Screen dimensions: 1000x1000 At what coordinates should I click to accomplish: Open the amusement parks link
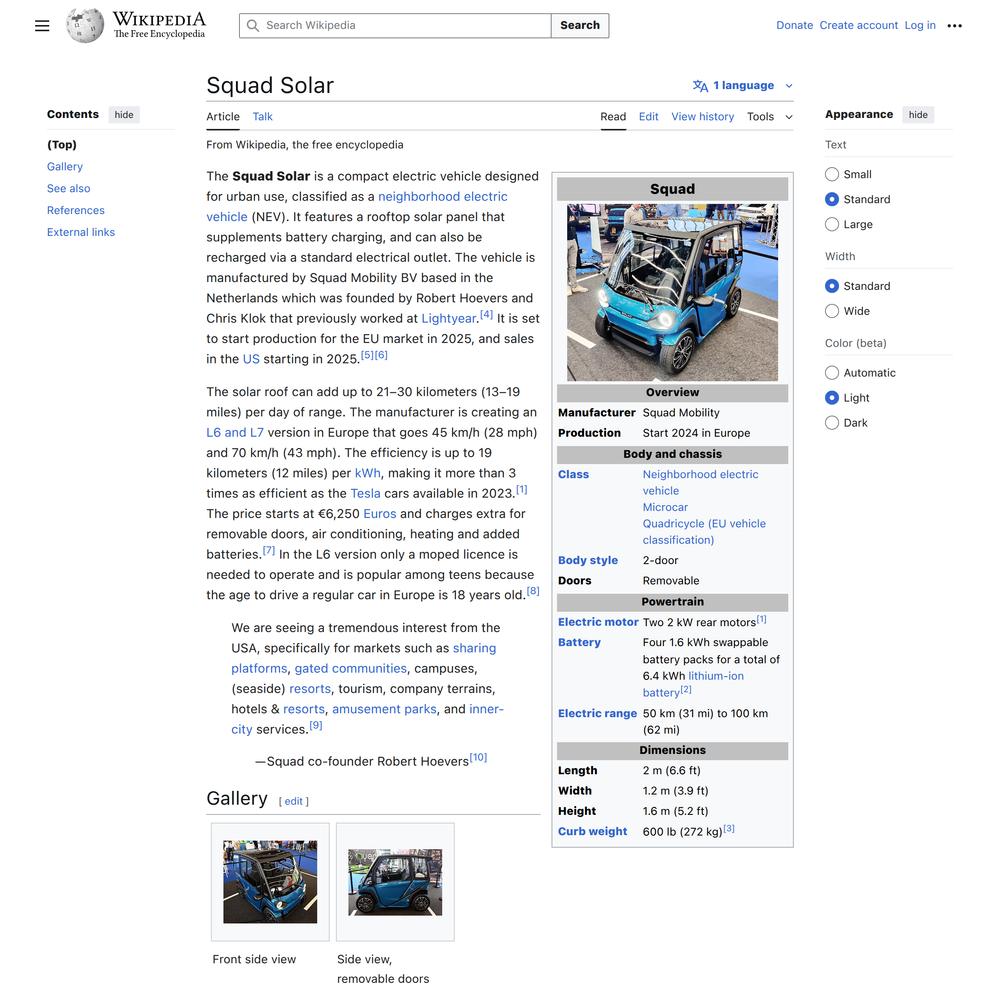pyautogui.click(x=384, y=709)
